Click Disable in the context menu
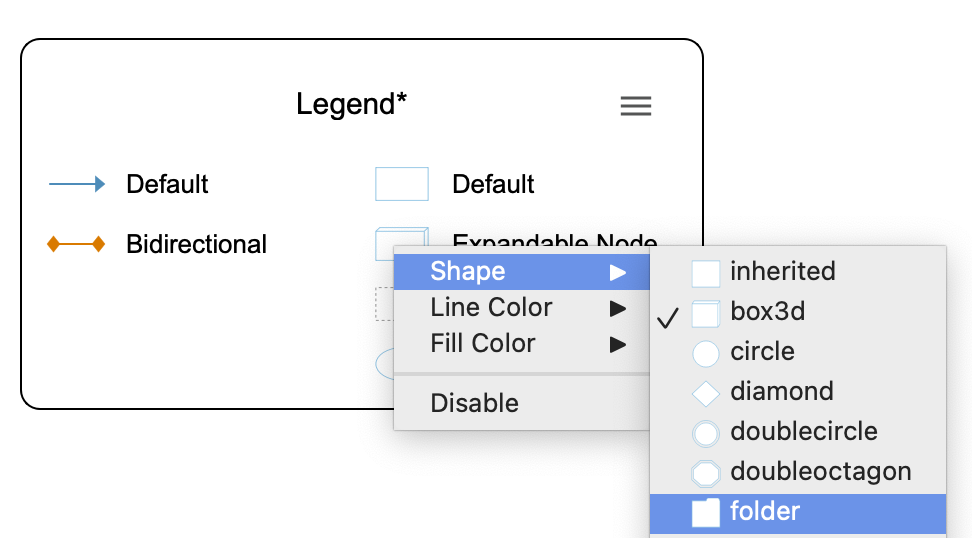The height and width of the screenshot is (538, 972). click(474, 404)
